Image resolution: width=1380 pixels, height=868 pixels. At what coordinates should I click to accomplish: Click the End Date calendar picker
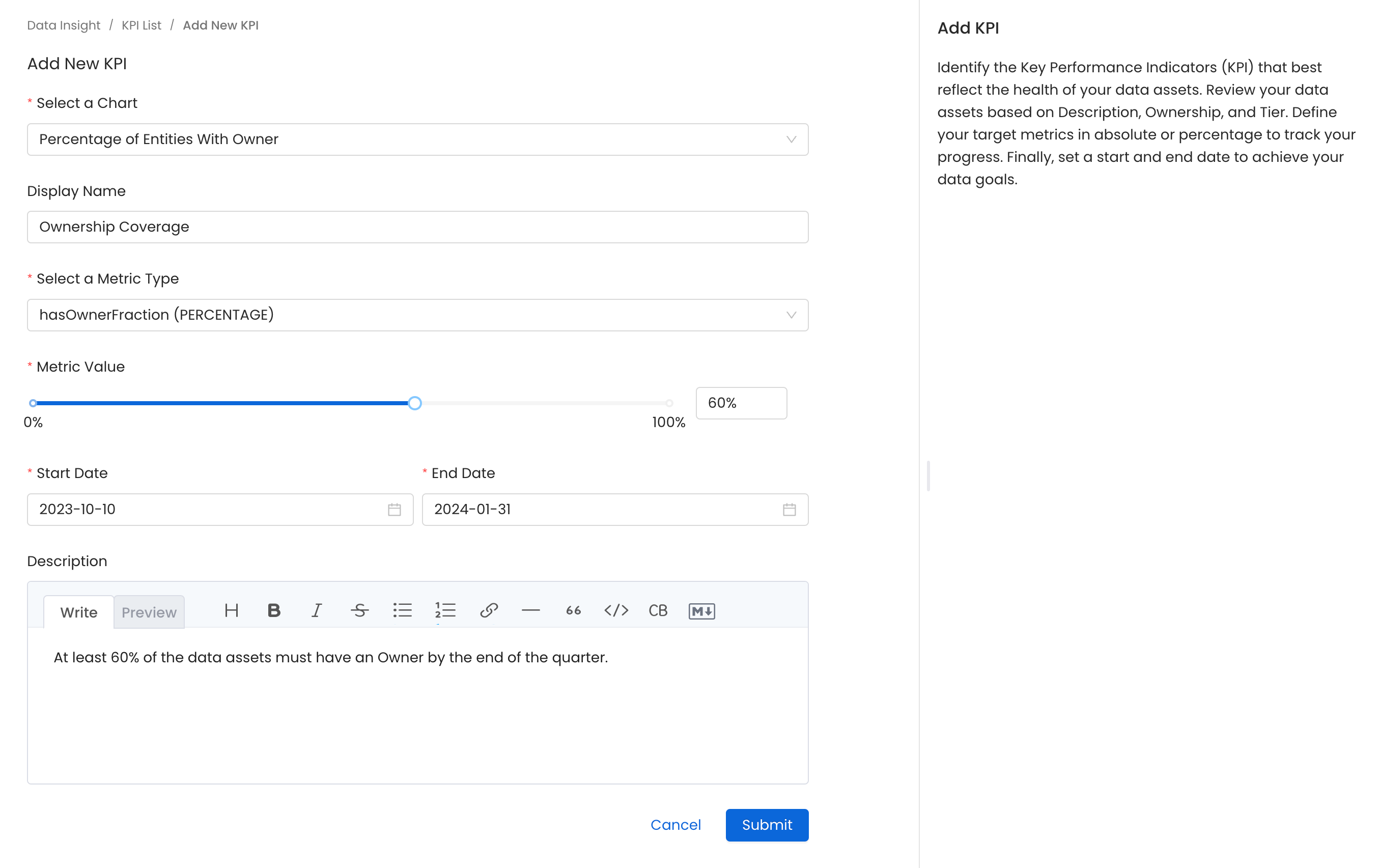pyautogui.click(x=790, y=509)
